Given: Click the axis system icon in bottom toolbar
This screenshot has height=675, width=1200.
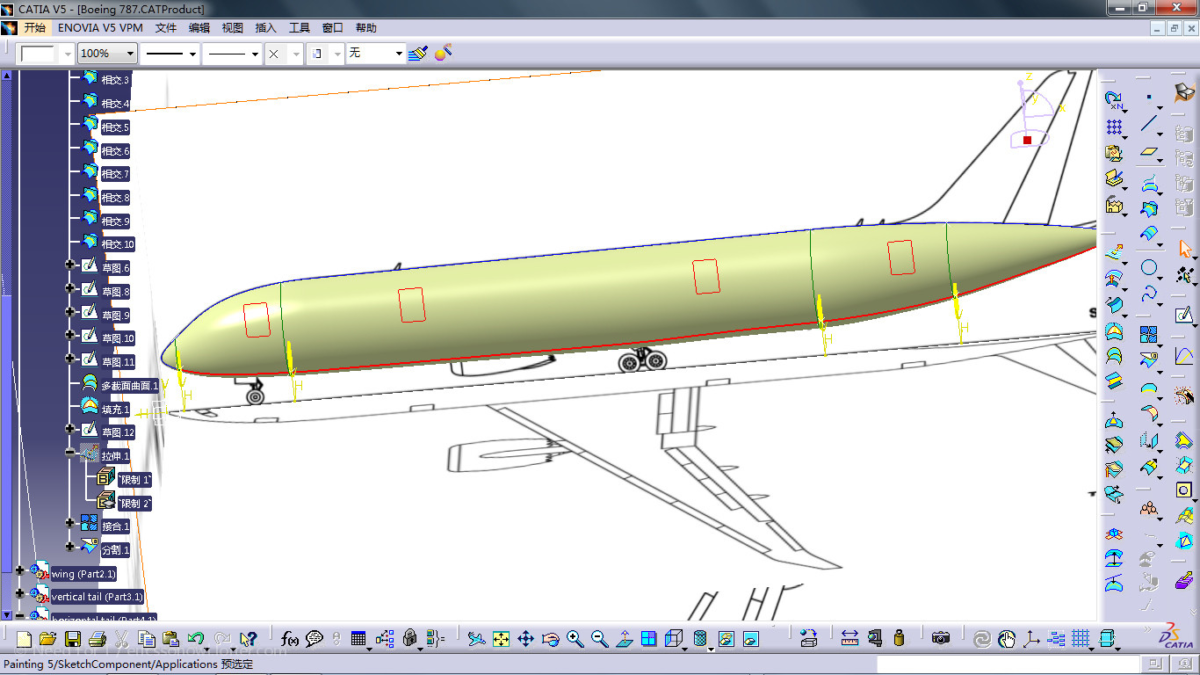Looking at the screenshot, I should coord(1031,639).
